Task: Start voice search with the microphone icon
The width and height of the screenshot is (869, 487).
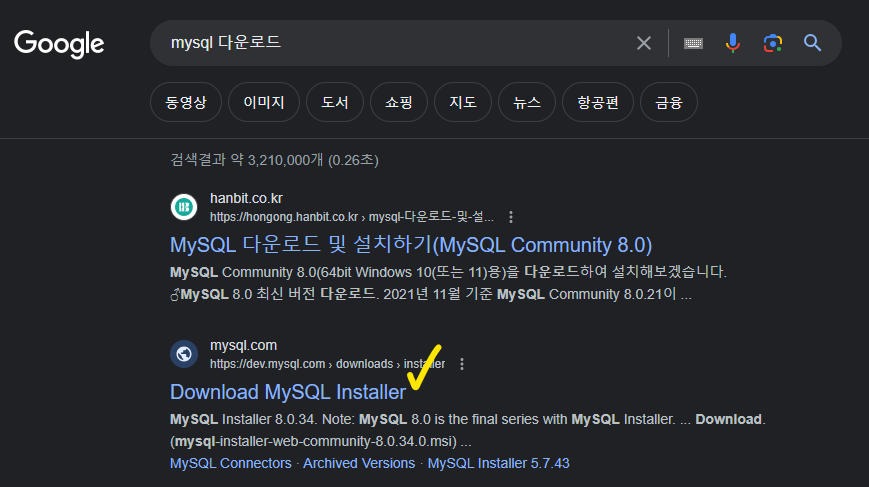Action: [x=733, y=43]
